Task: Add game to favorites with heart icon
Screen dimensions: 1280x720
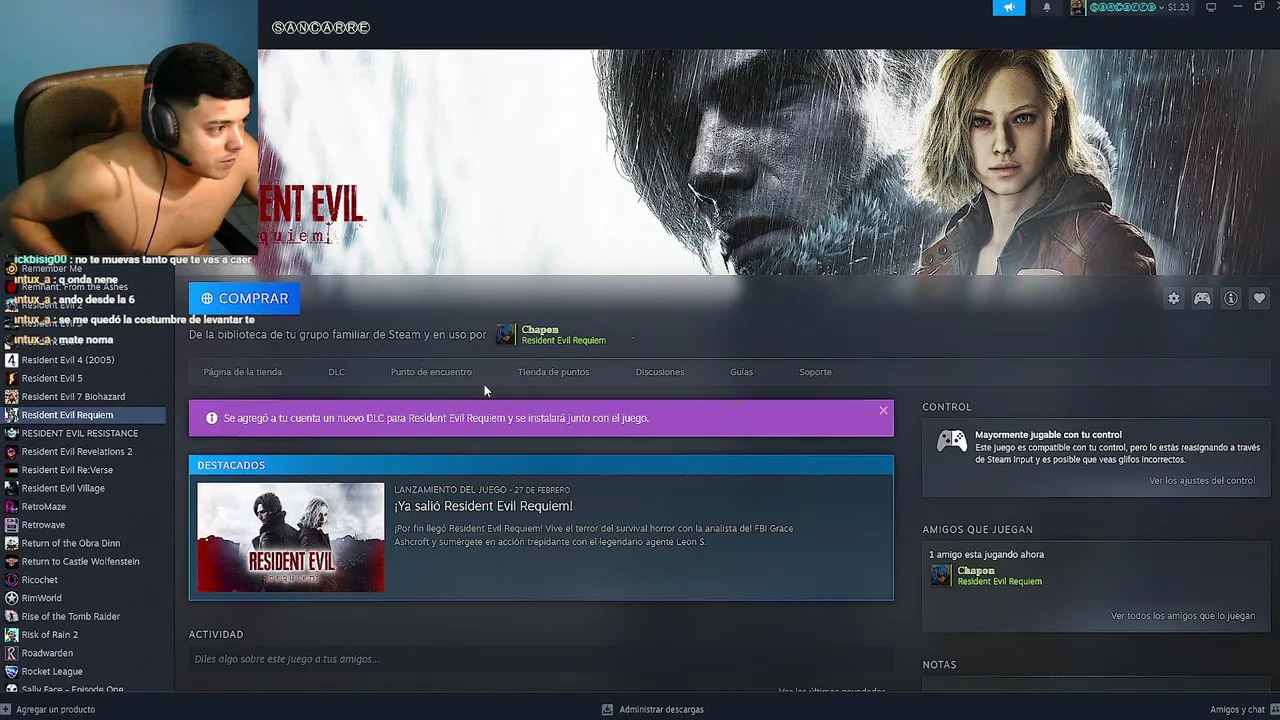Action: 1259,298
